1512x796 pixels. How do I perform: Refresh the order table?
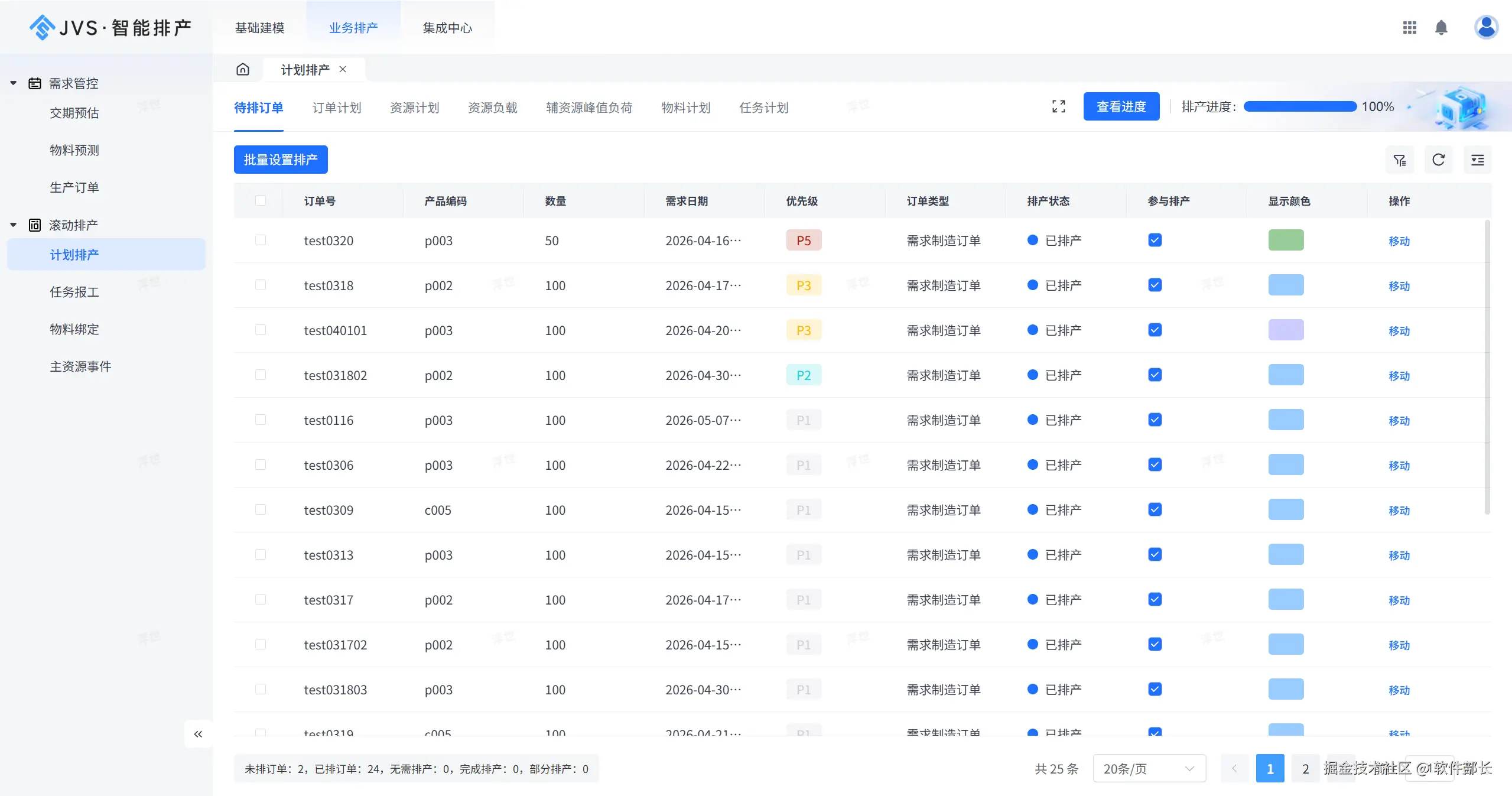click(x=1438, y=160)
